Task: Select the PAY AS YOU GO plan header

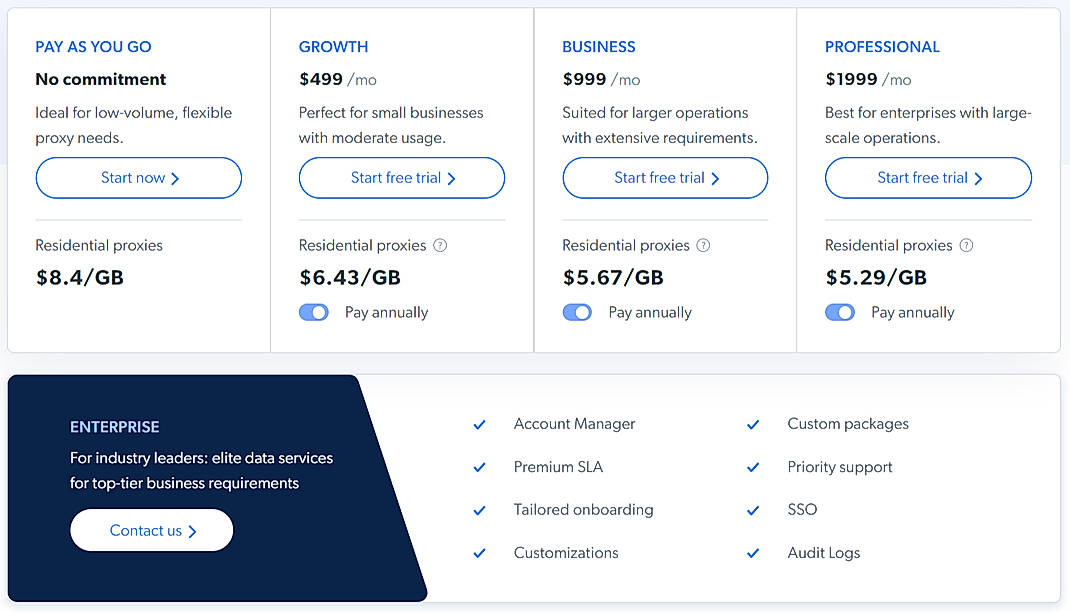Action: [x=93, y=46]
